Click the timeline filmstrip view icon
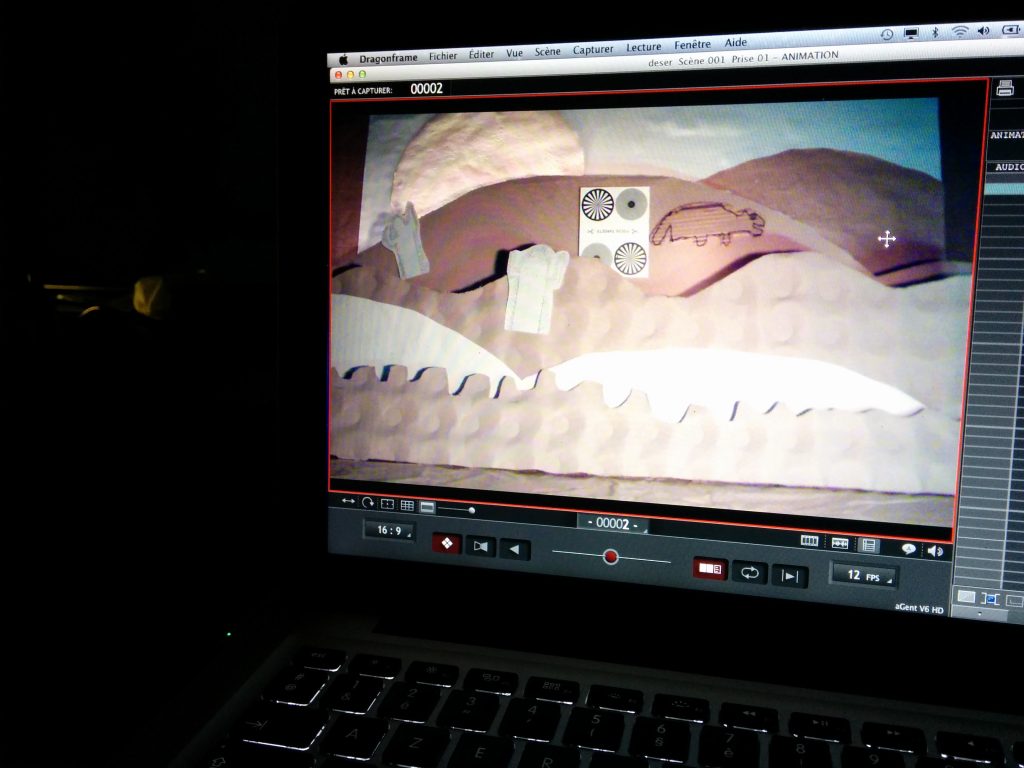 [810, 541]
